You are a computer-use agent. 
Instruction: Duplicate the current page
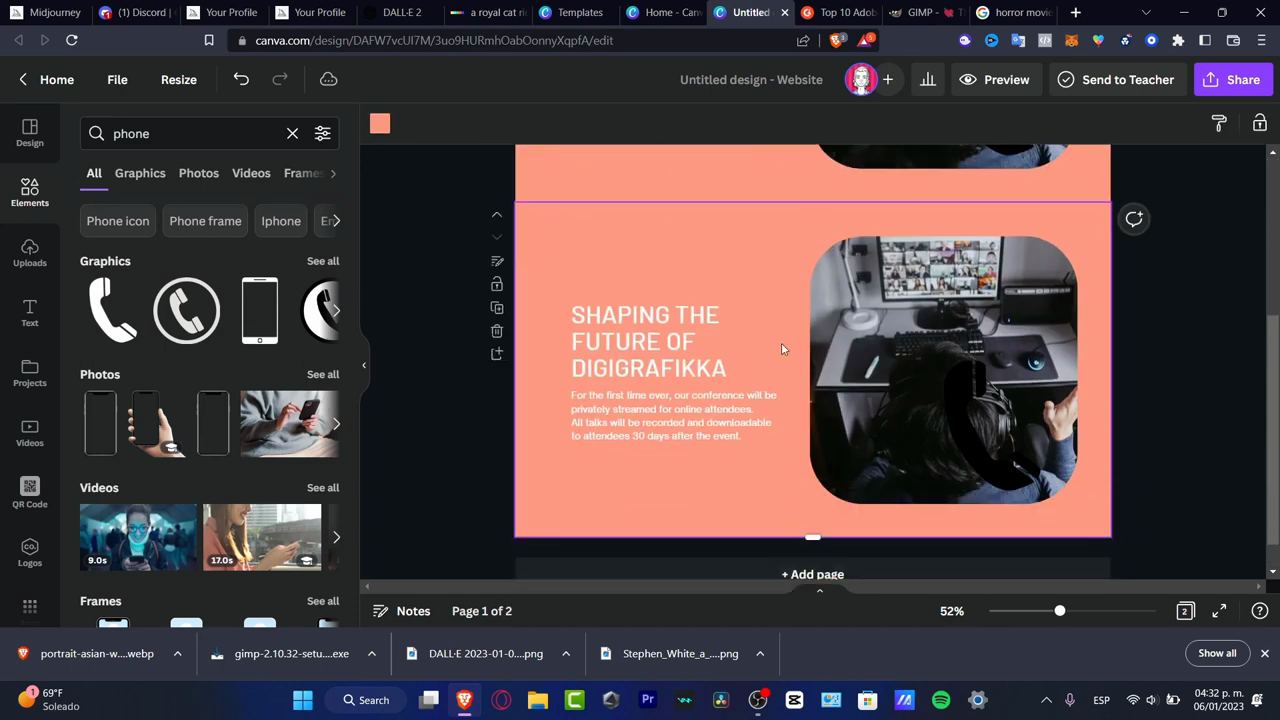(497, 308)
